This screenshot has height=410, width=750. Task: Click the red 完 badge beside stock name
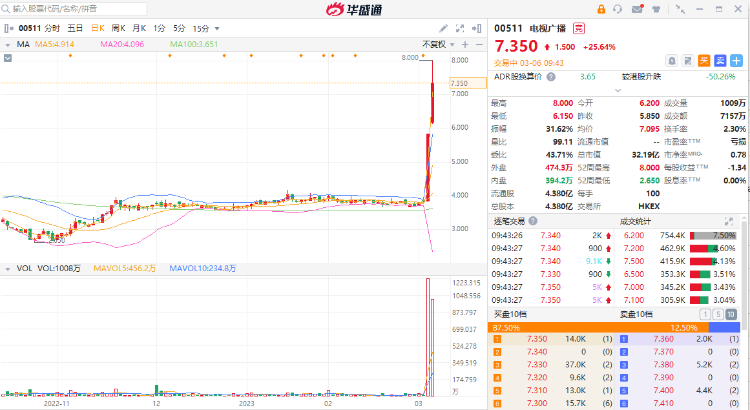pyautogui.click(x=579, y=29)
